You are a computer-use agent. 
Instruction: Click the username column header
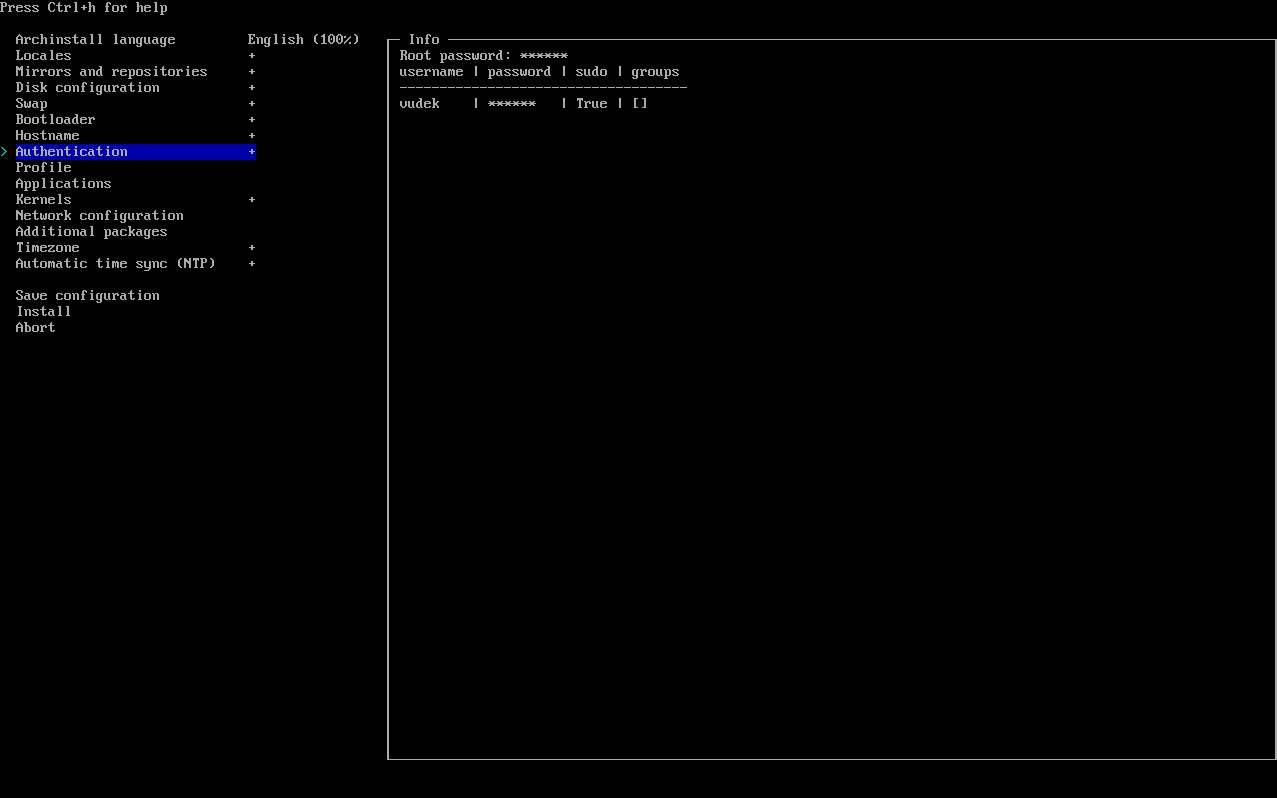pos(432,72)
